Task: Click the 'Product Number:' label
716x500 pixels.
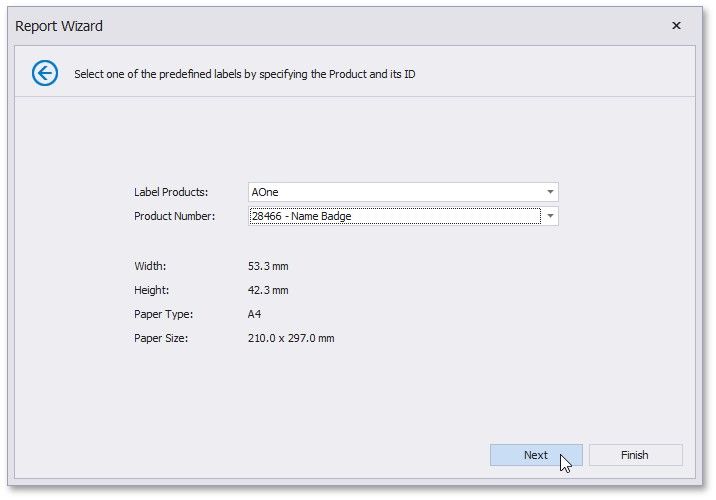Action: pos(174,216)
